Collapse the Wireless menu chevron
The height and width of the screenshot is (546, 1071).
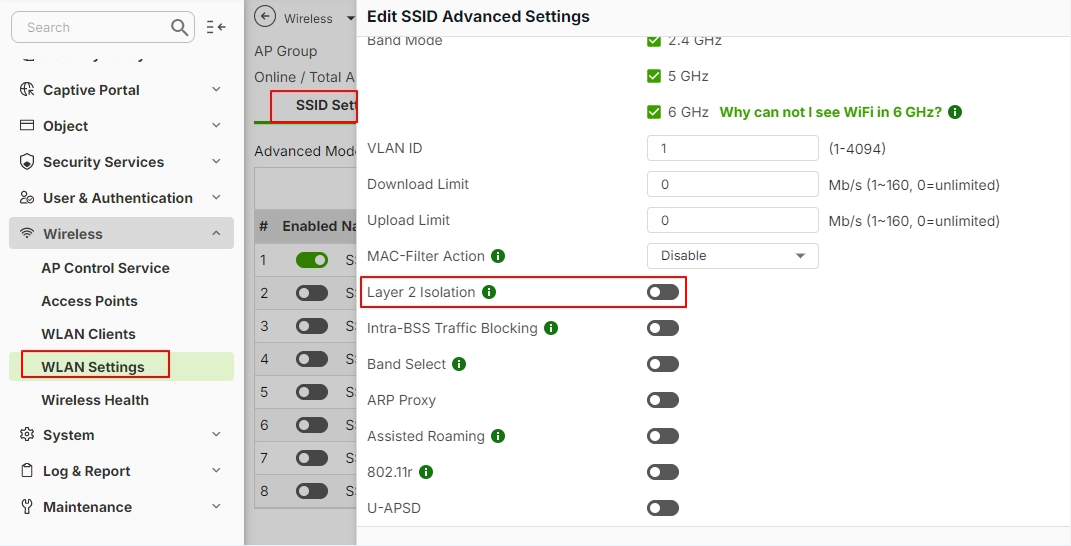click(216, 233)
